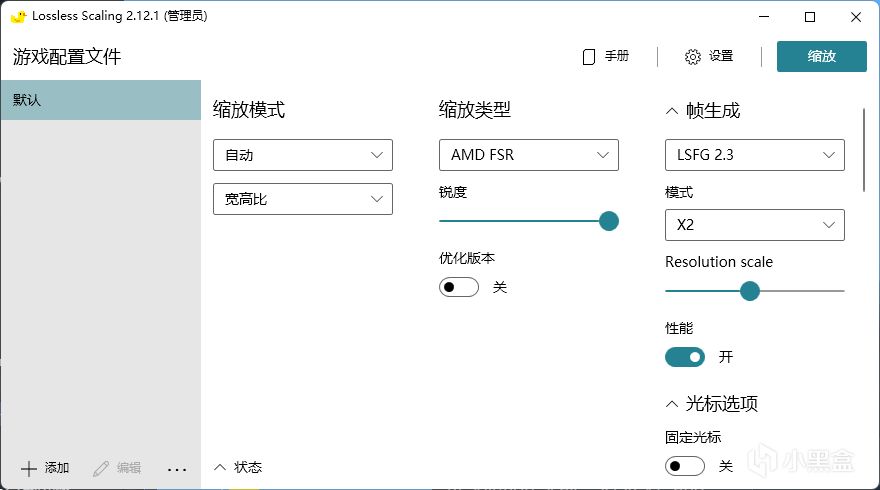880x490 pixels.
Task: Turn off the 性能 performance toggle
Action: [685, 357]
